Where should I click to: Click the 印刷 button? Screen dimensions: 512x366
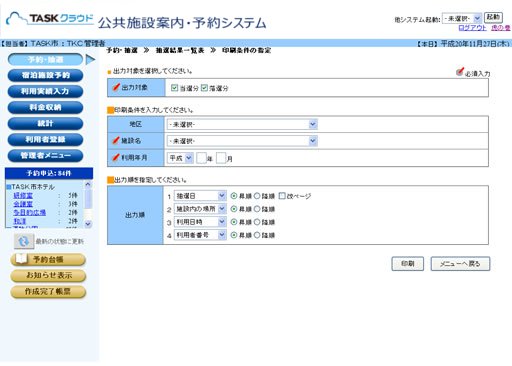408,264
